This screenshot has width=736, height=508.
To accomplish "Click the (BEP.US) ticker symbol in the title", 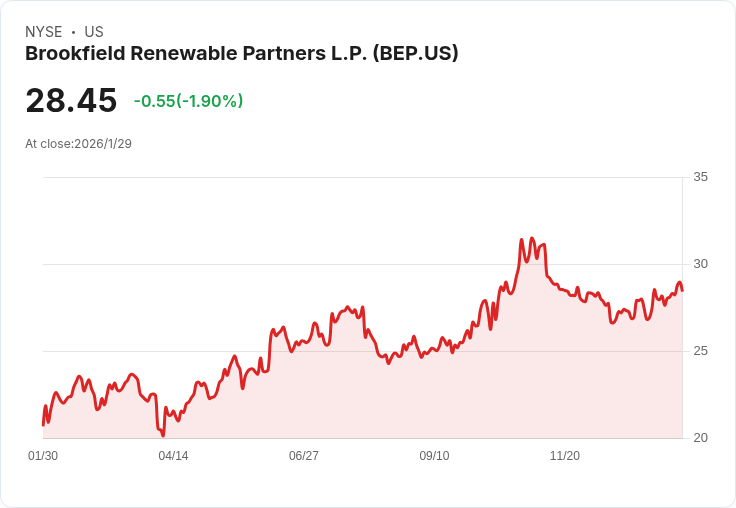I will coord(415,54).
